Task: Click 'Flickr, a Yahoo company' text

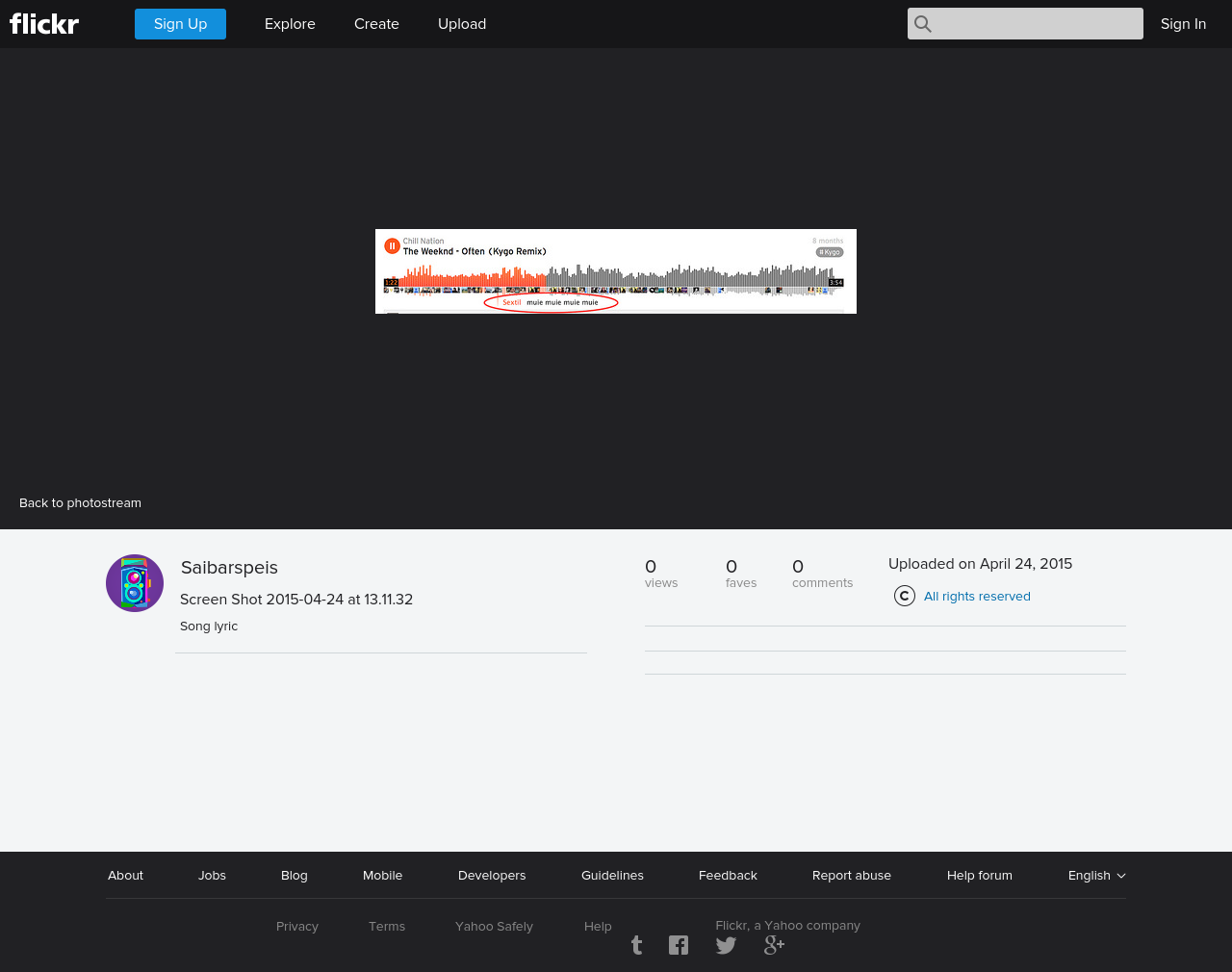Action: point(788,925)
